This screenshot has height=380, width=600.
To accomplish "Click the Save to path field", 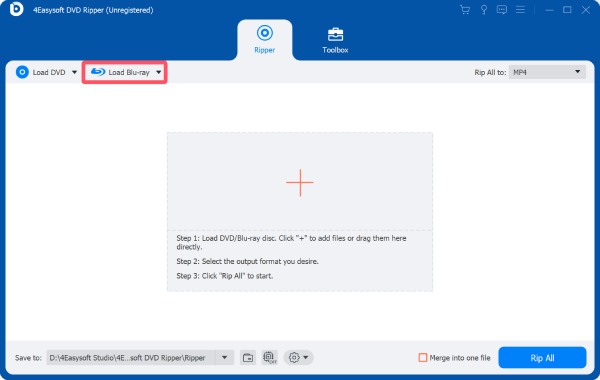I will 130,358.
